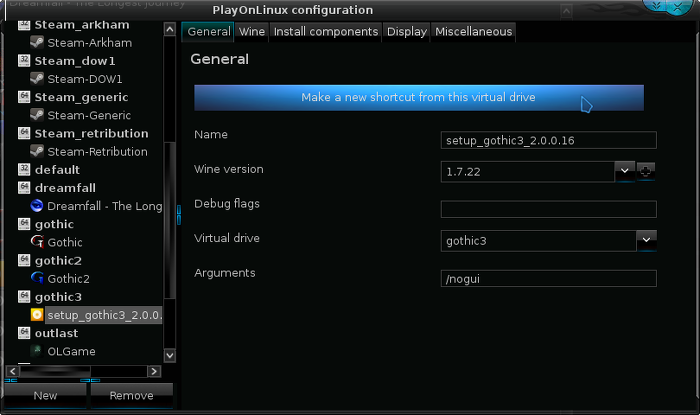Select the gothic3 virtual drive

58,297
